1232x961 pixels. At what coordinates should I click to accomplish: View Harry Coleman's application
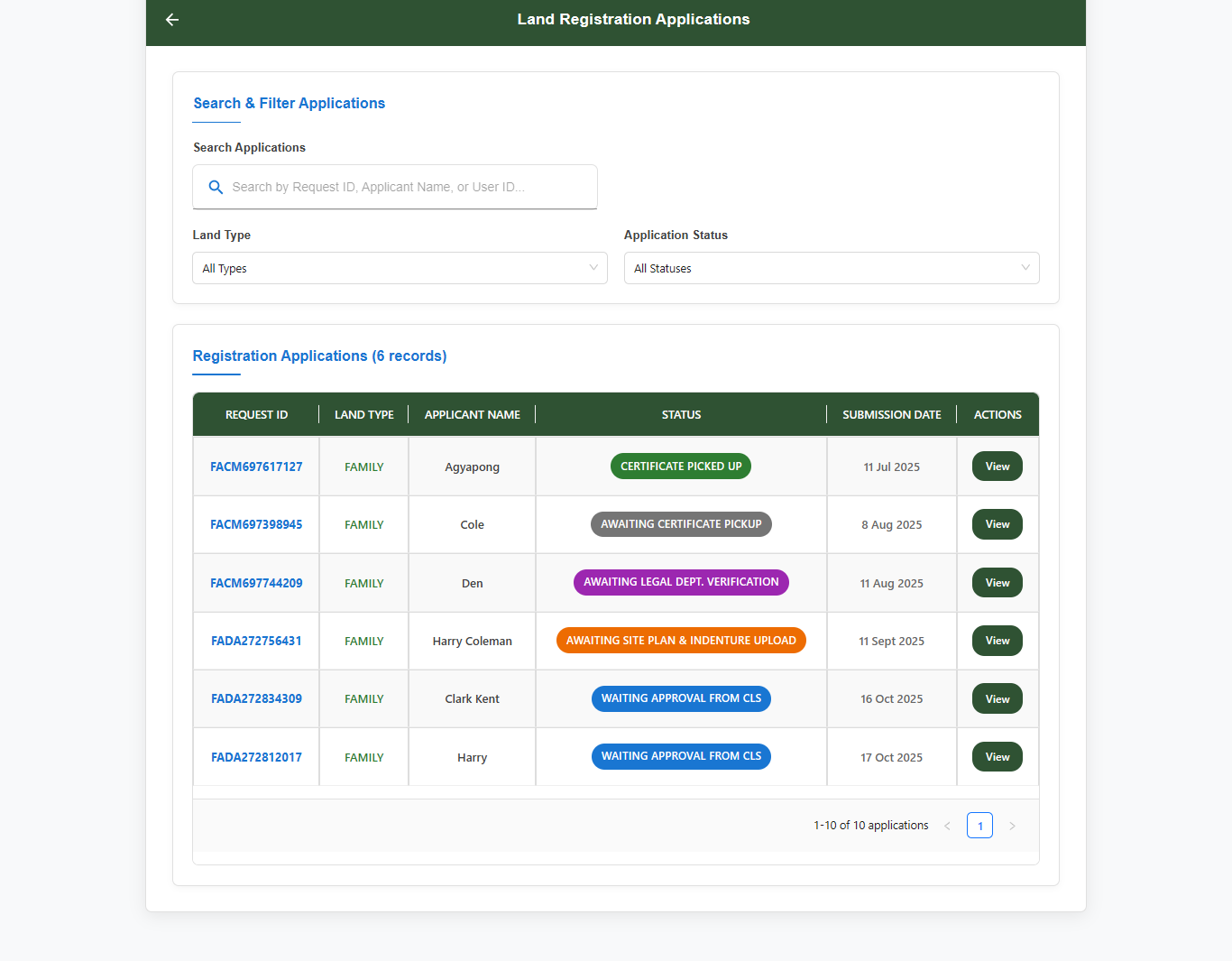[997, 641]
